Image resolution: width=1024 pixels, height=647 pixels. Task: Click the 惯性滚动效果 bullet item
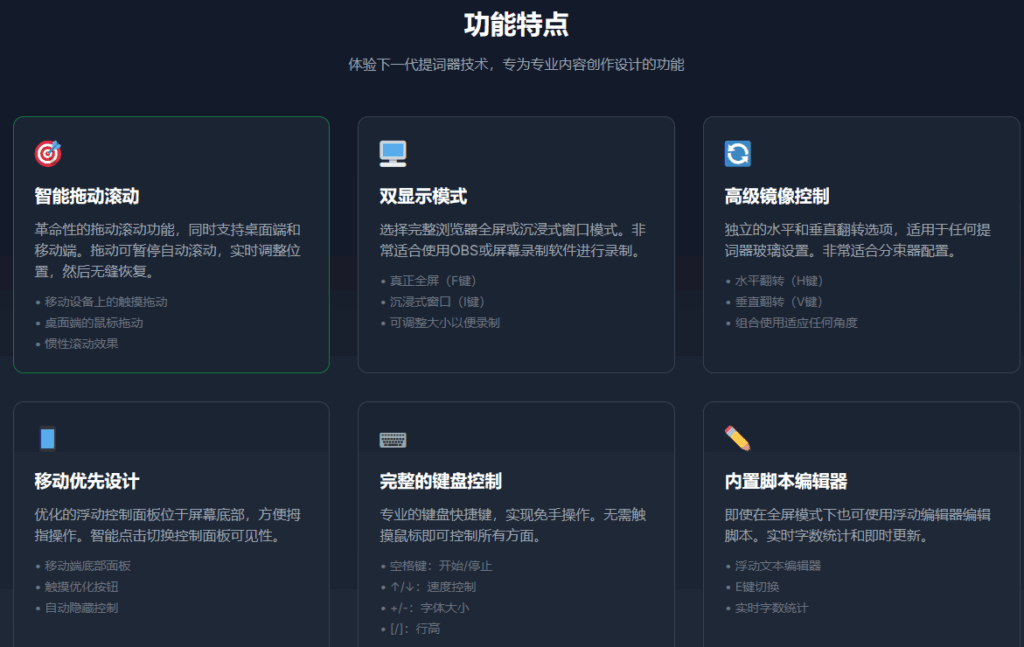coord(81,344)
